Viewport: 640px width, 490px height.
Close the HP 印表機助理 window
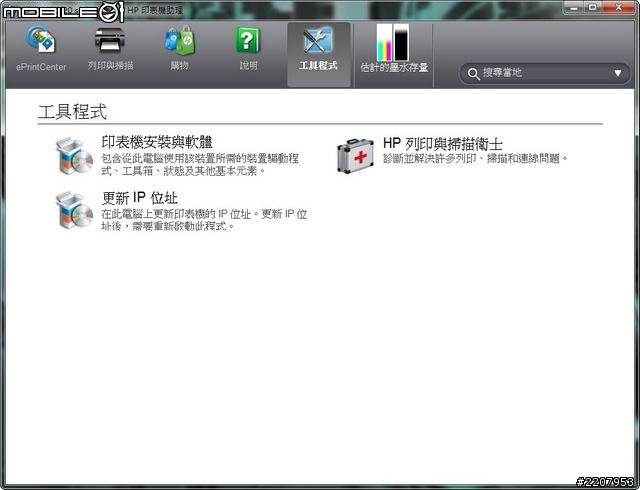coord(619,7)
